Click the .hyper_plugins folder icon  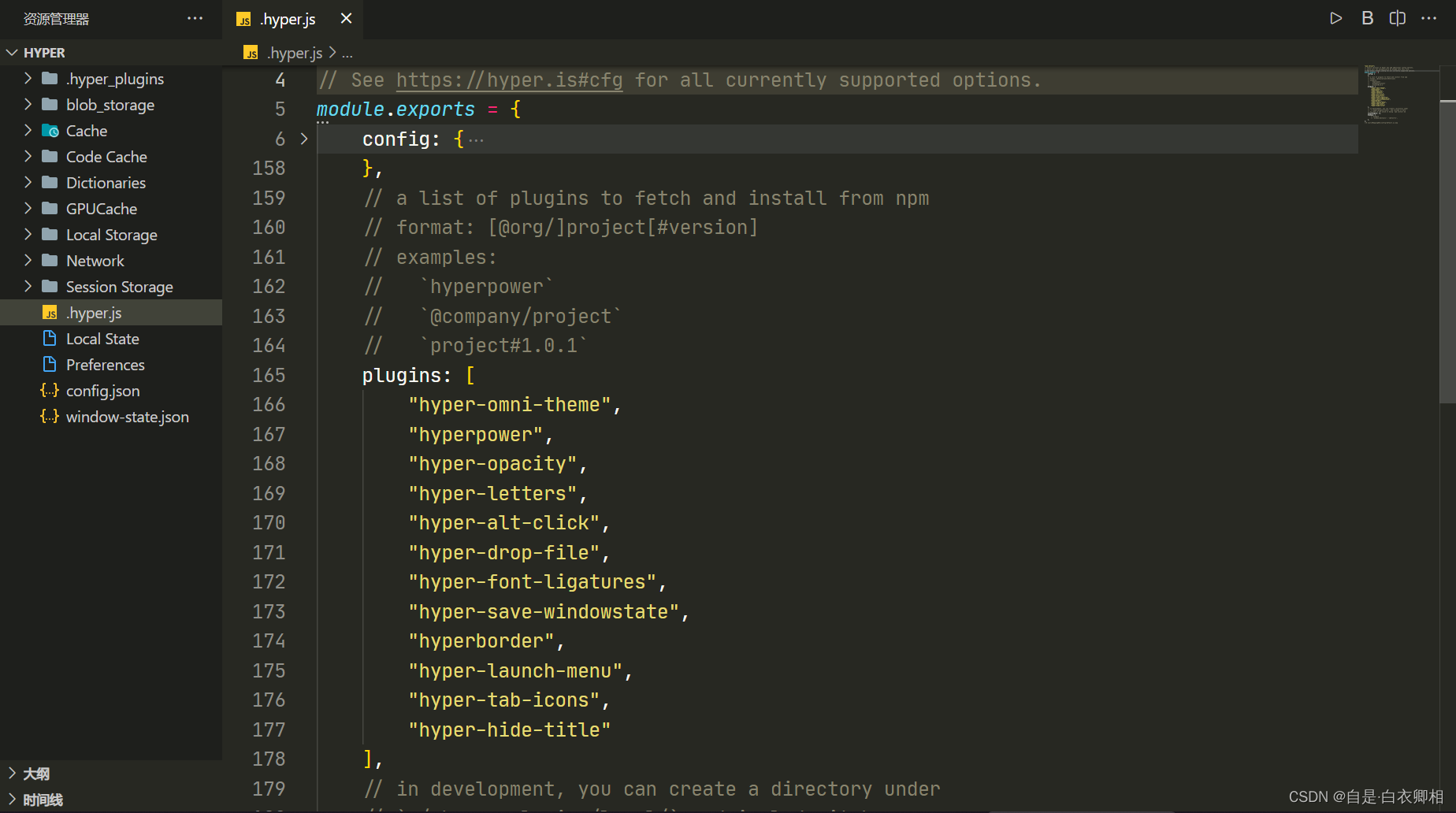tap(50, 78)
